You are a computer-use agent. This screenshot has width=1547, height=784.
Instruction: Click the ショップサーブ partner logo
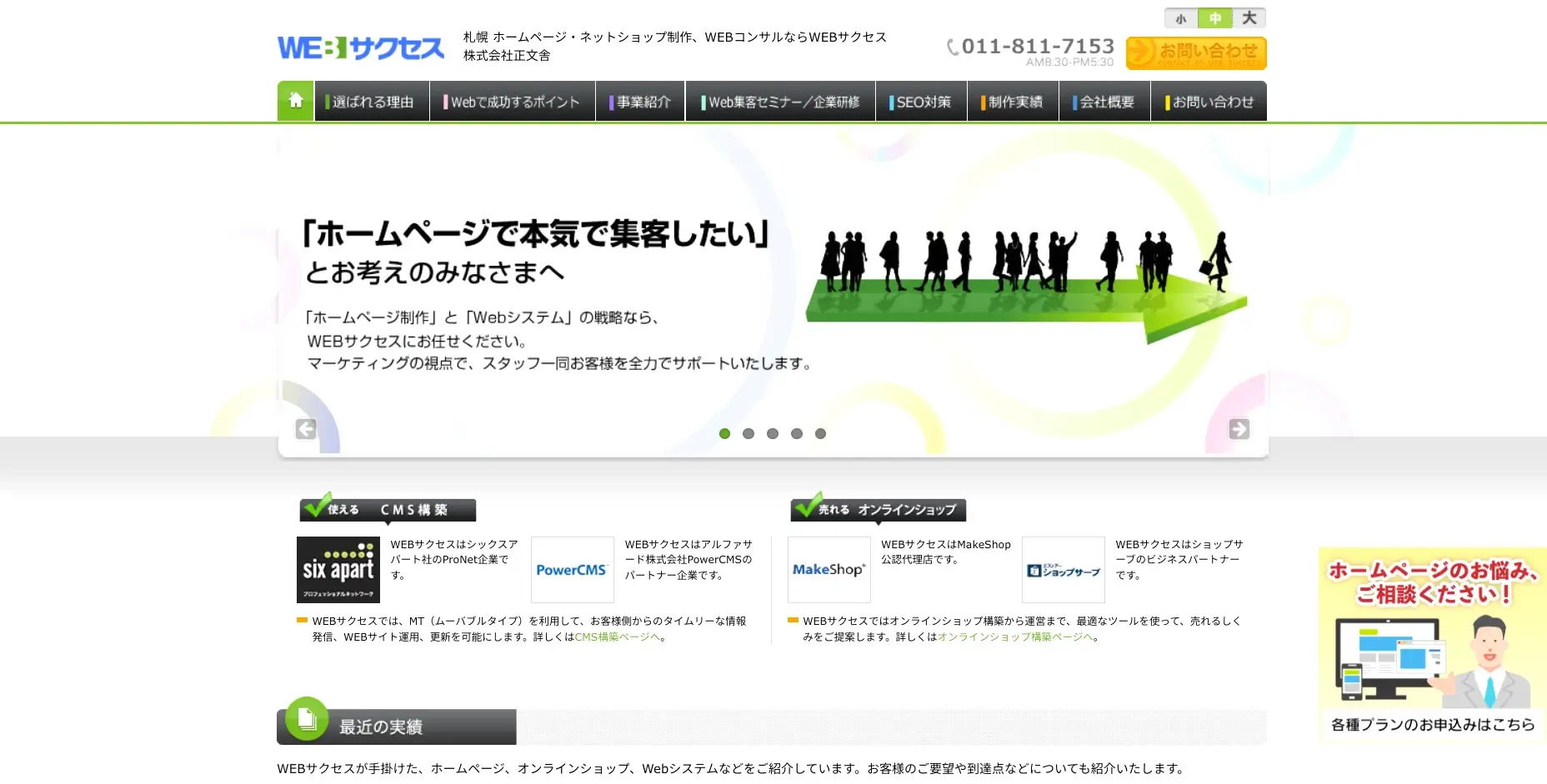click(x=1063, y=569)
